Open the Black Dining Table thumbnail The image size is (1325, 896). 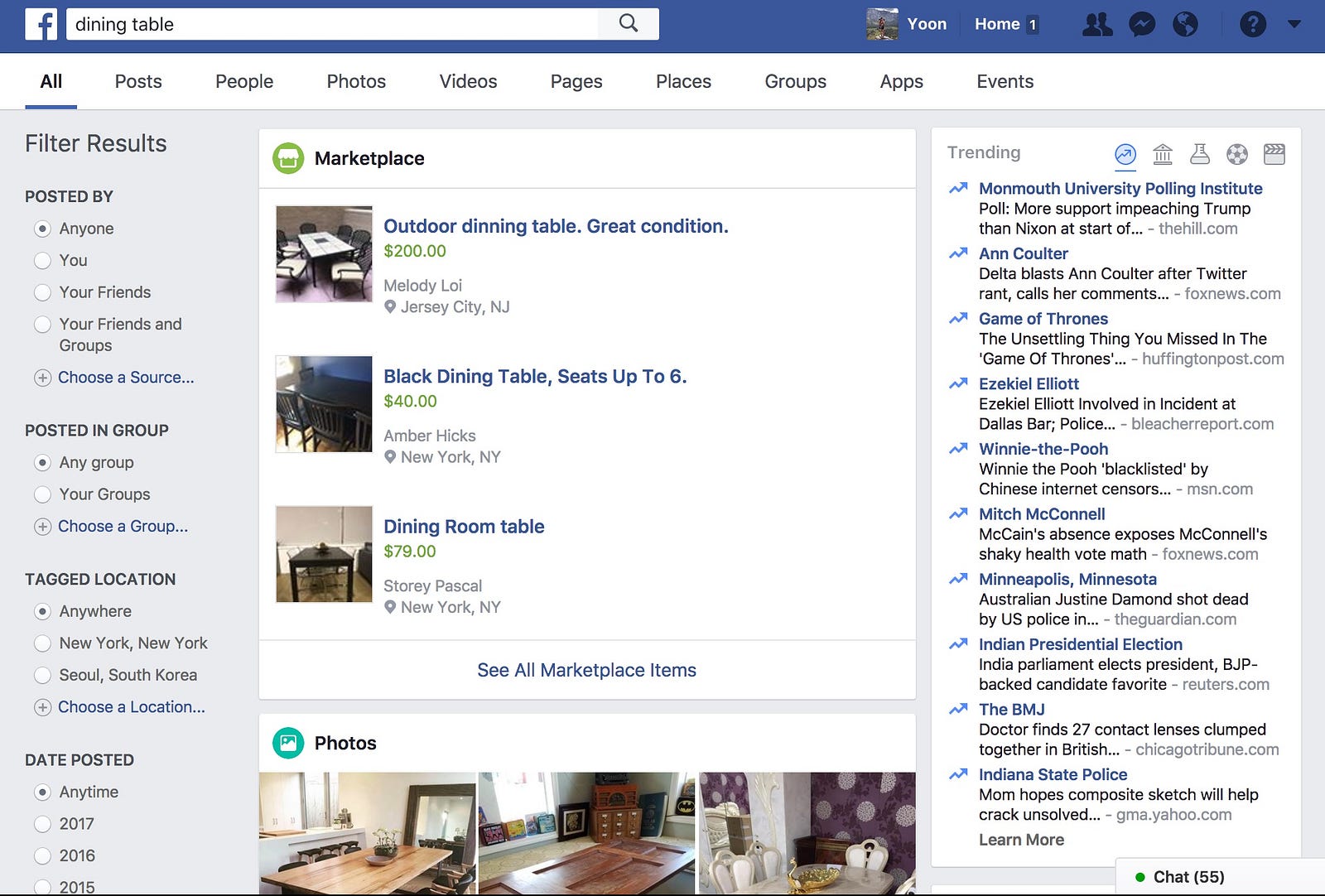click(324, 404)
